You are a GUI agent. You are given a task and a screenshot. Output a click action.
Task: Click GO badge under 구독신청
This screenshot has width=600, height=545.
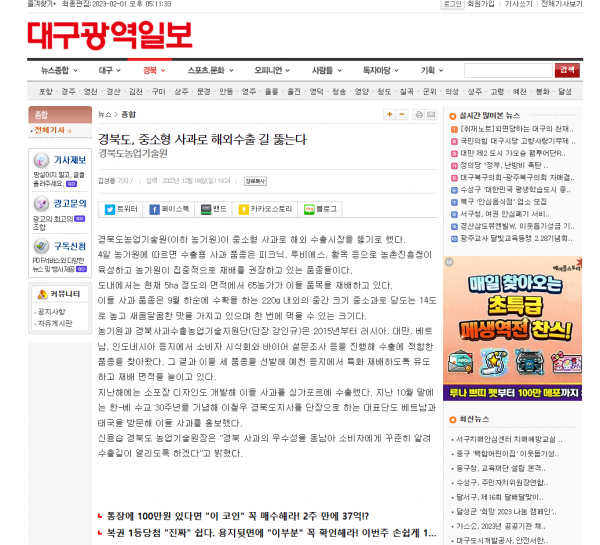pos(81,269)
